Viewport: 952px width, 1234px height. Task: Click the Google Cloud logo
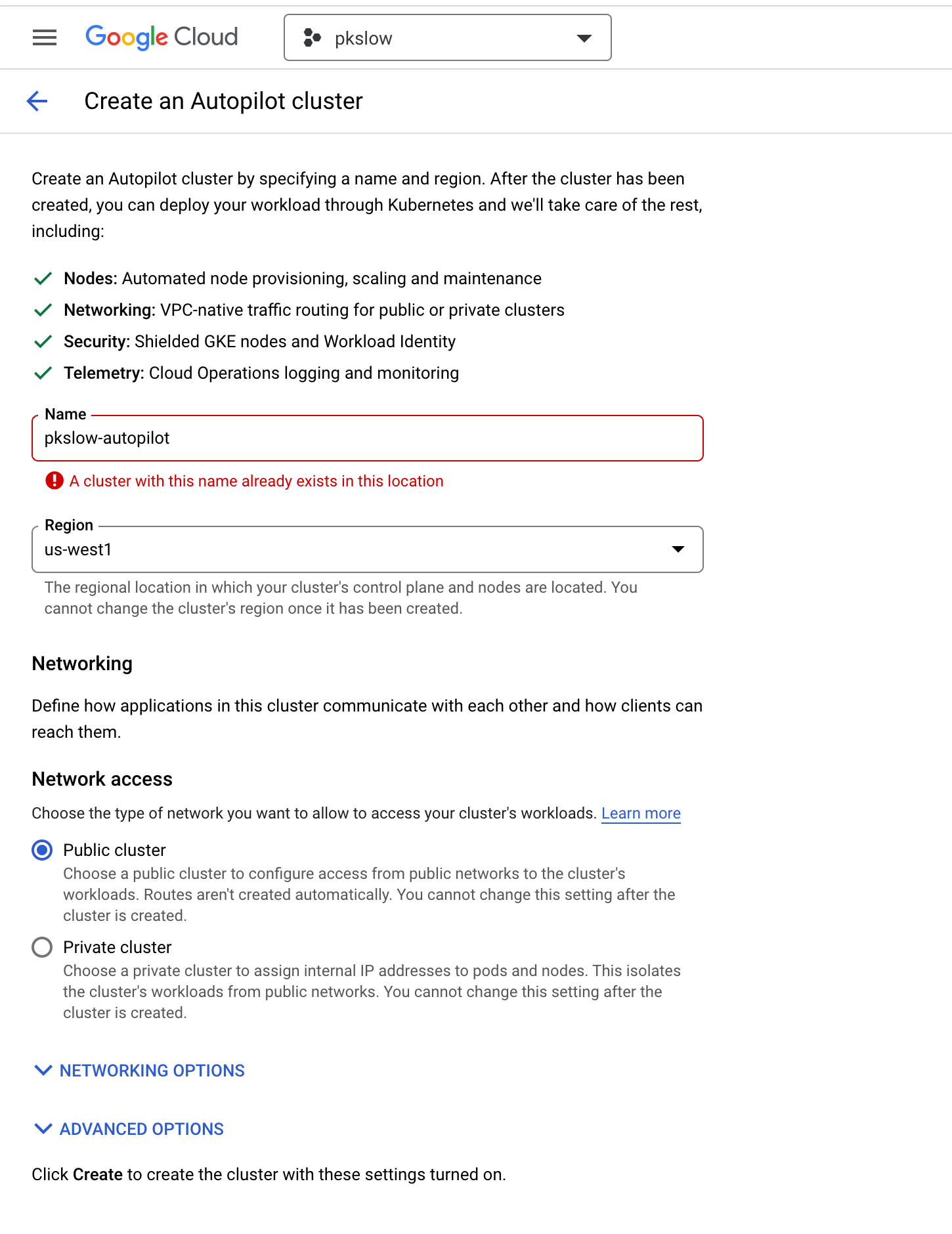(x=162, y=37)
